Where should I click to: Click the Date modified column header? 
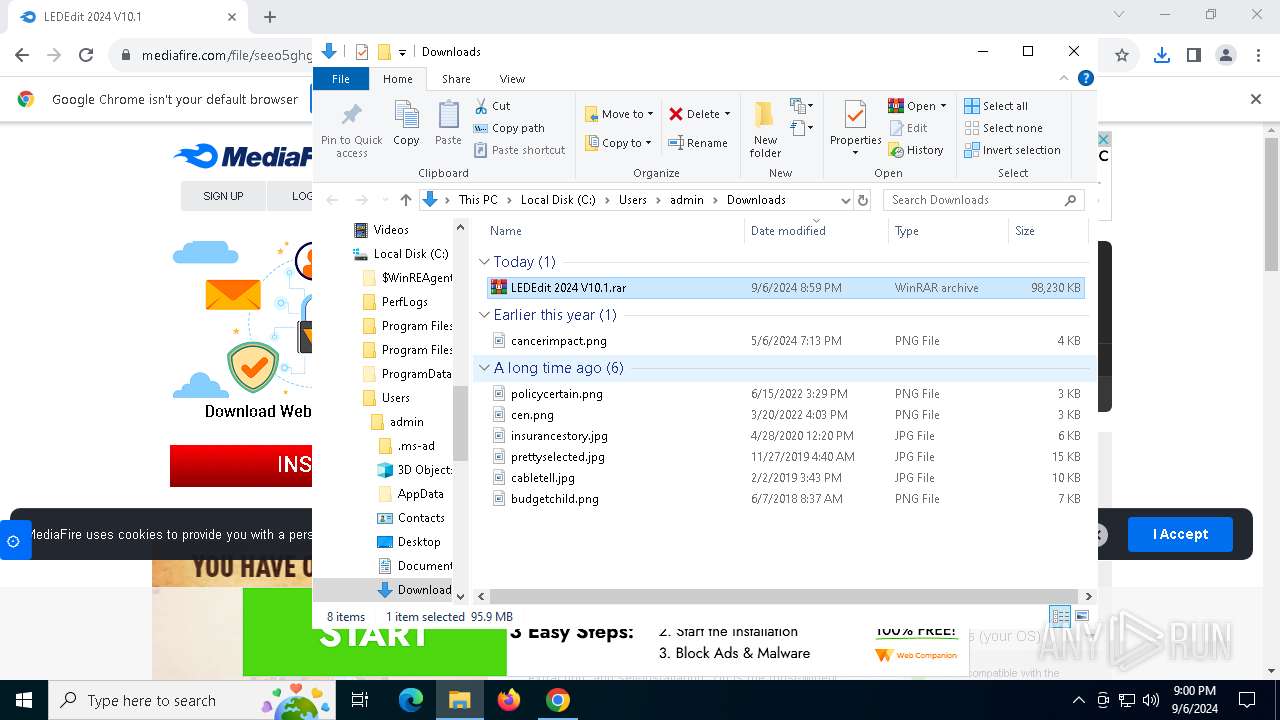pyautogui.click(x=816, y=231)
